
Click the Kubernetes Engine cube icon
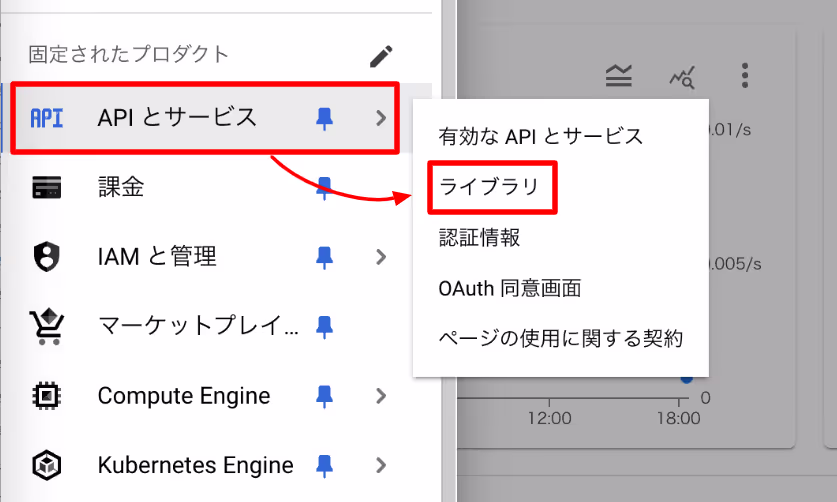point(46,465)
